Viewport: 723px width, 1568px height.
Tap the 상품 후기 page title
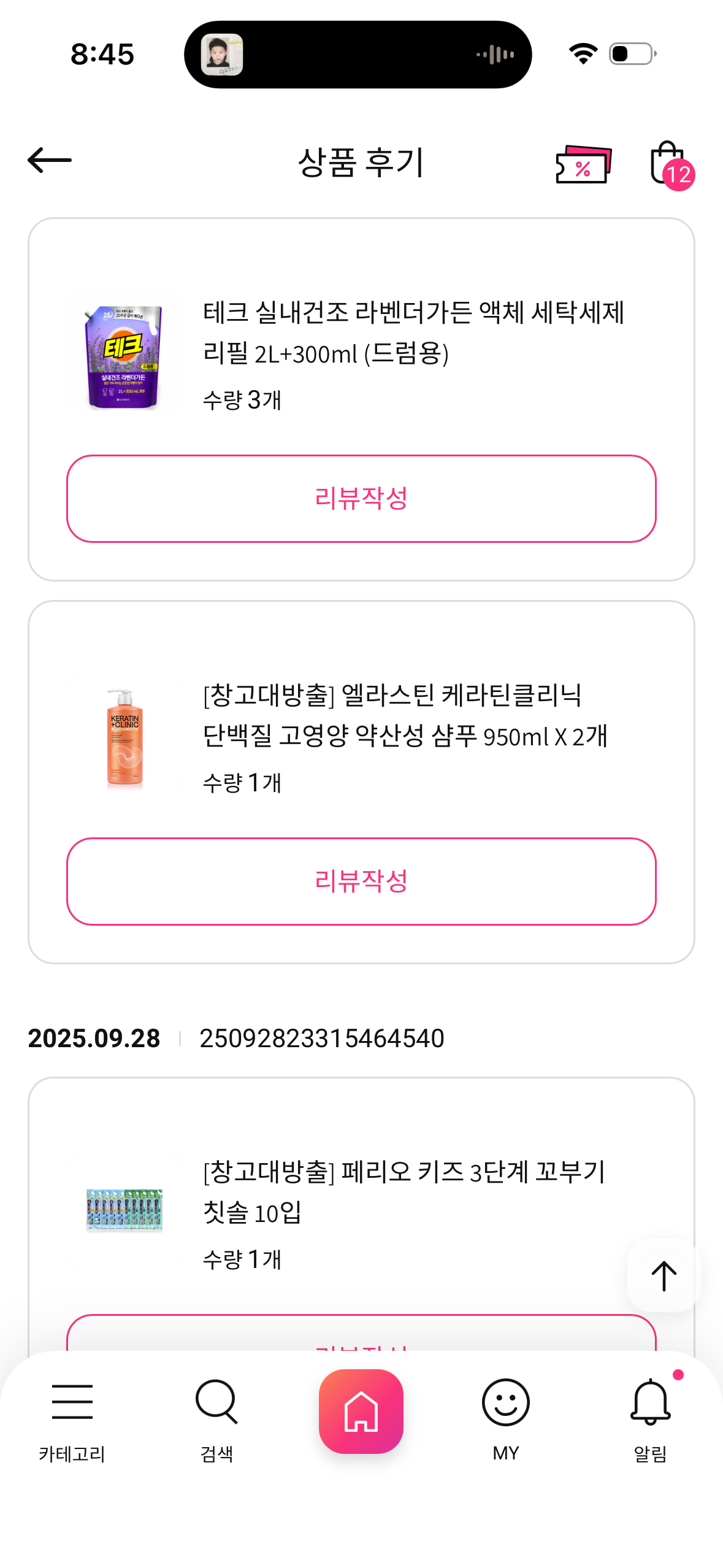(x=361, y=163)
